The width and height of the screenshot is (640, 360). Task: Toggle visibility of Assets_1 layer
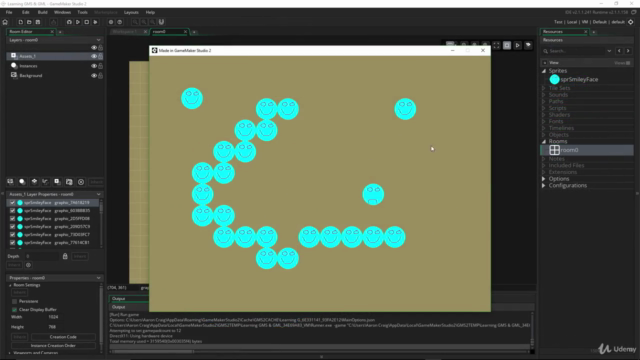tap(94, 56)
